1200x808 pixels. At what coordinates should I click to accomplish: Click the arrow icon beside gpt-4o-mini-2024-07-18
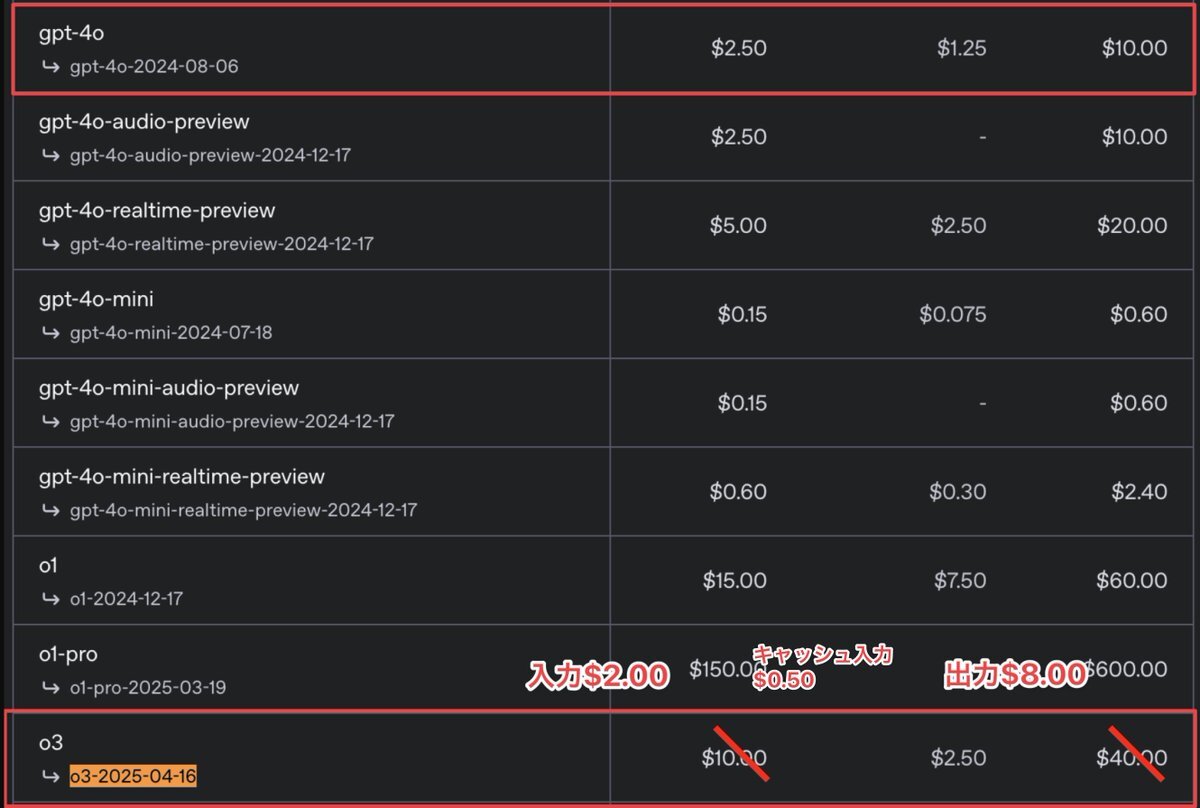[51, 333]
